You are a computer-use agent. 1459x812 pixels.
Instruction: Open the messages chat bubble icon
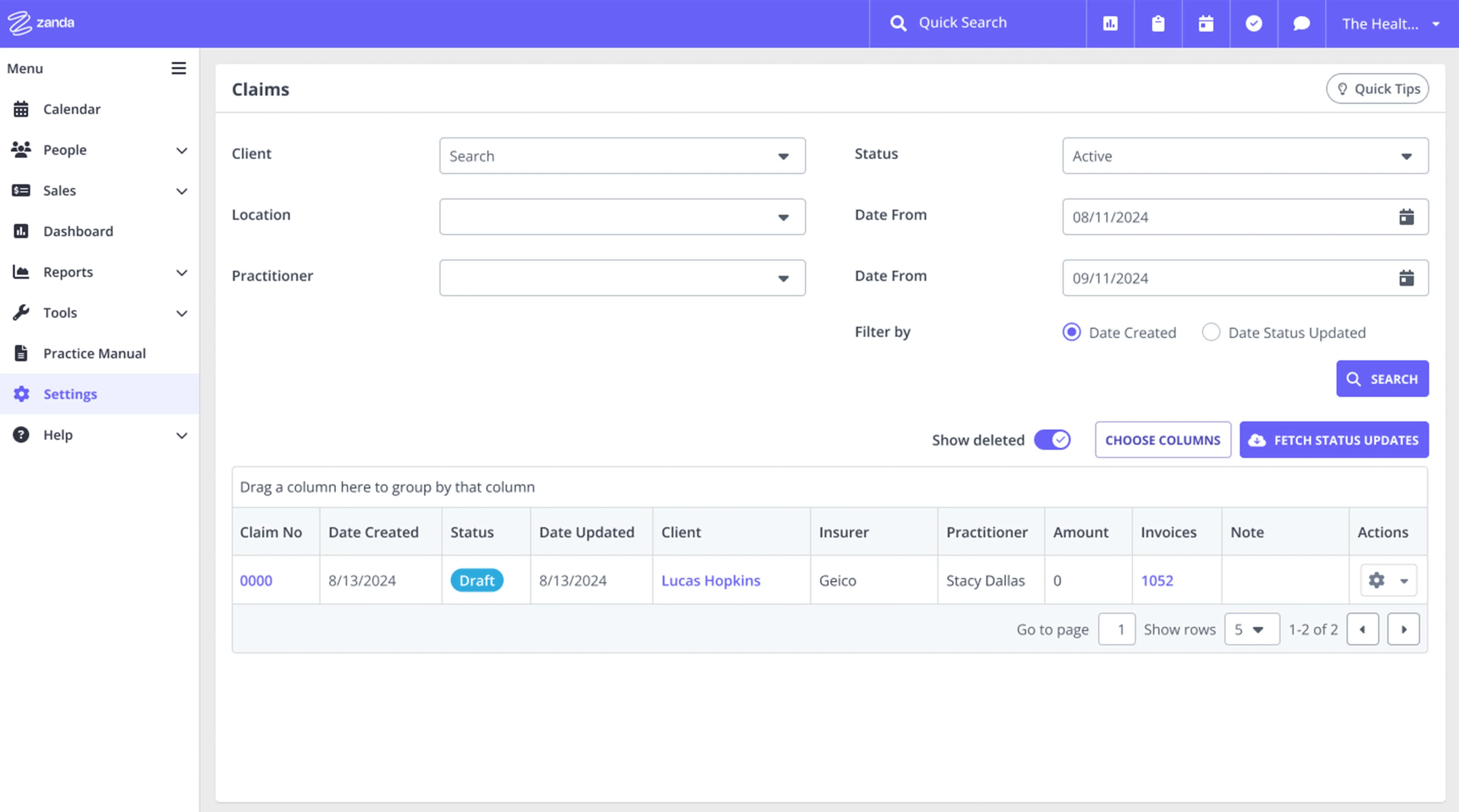tap(1301, 23)
